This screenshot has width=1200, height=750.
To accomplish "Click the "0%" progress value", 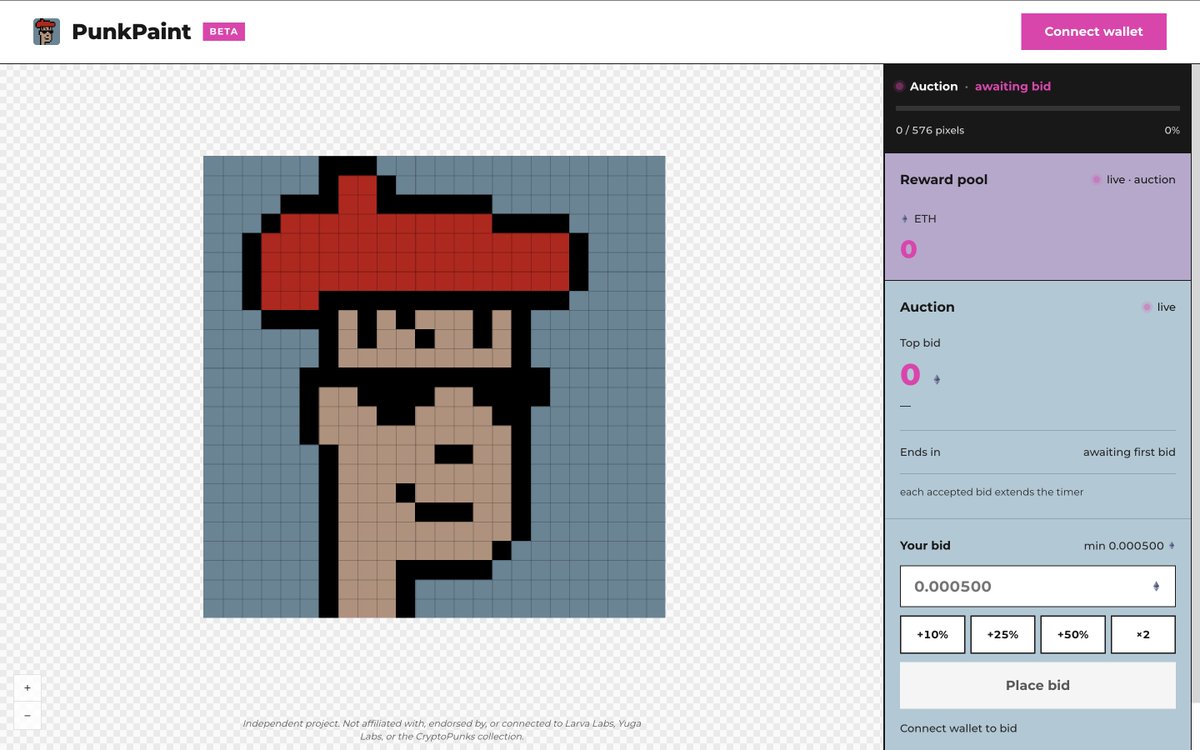I will [1171, 130].
